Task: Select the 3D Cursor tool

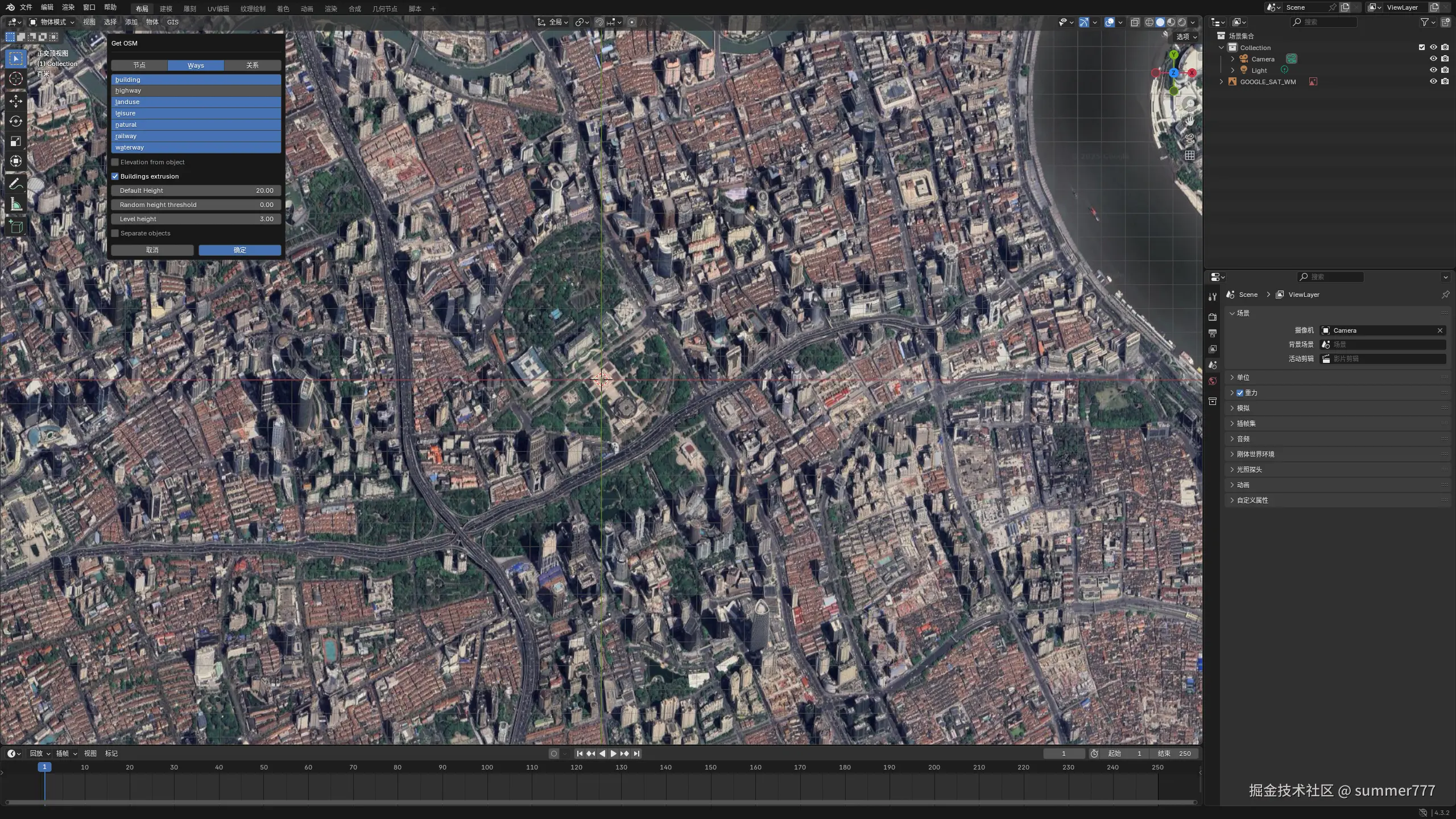Action: [x=16, y=78]
